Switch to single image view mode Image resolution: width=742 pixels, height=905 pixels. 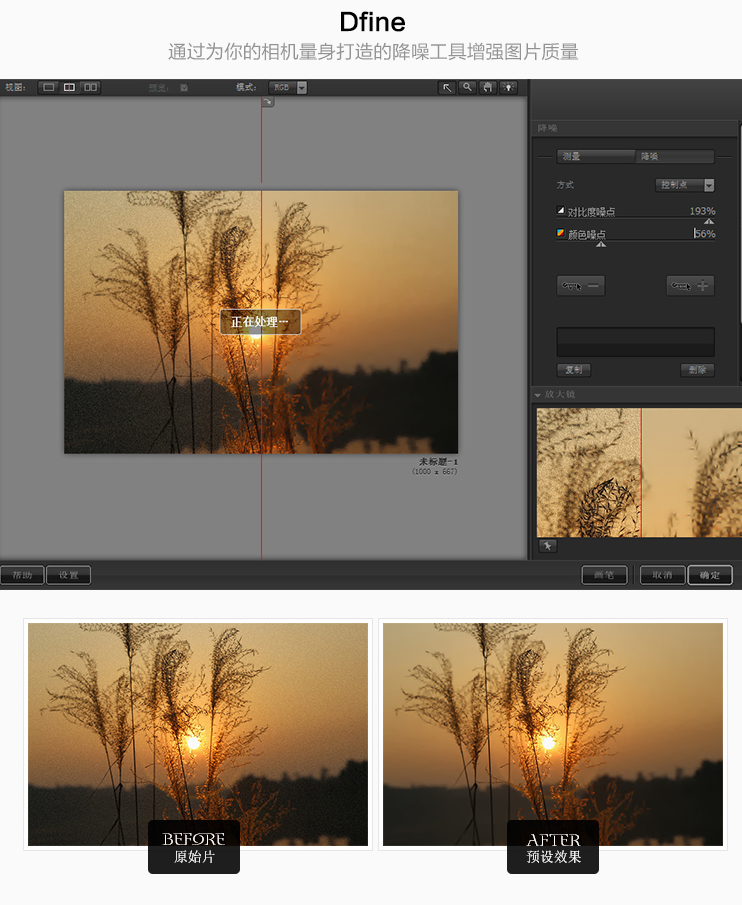coord(49,87)
